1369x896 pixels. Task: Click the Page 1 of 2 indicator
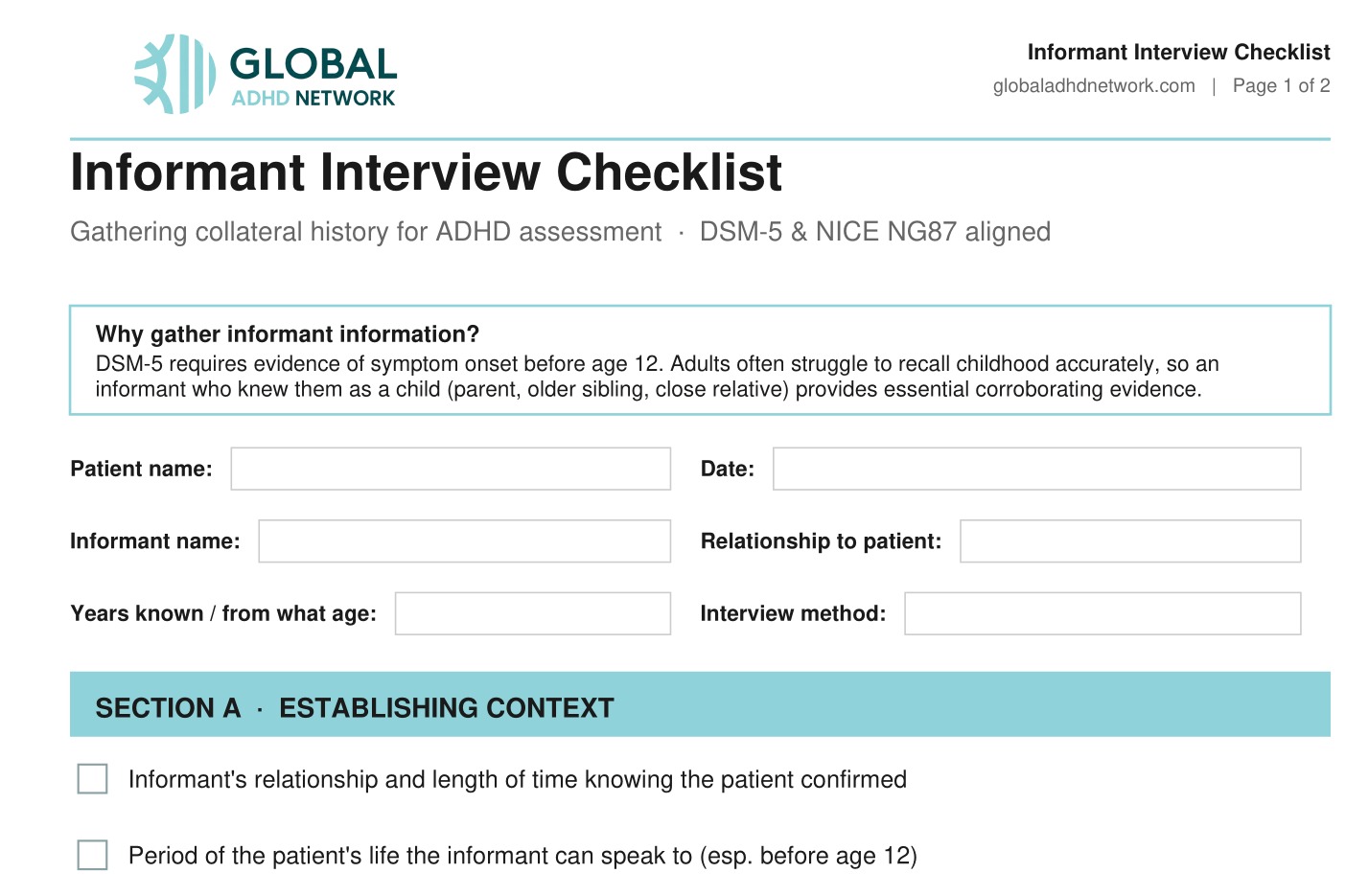click(1281, 85)
